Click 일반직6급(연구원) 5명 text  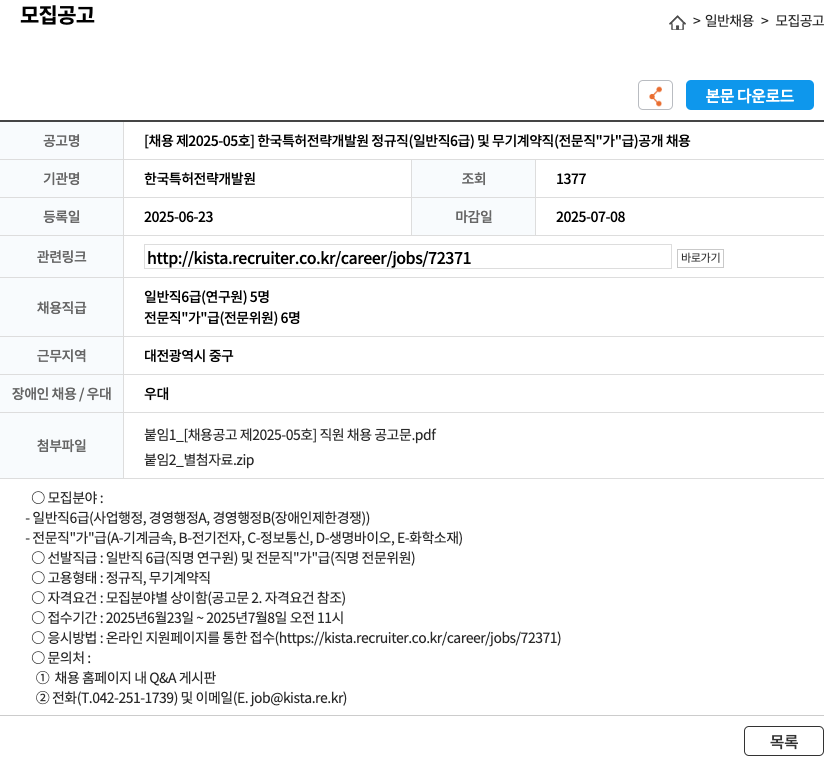click(207, 297)
